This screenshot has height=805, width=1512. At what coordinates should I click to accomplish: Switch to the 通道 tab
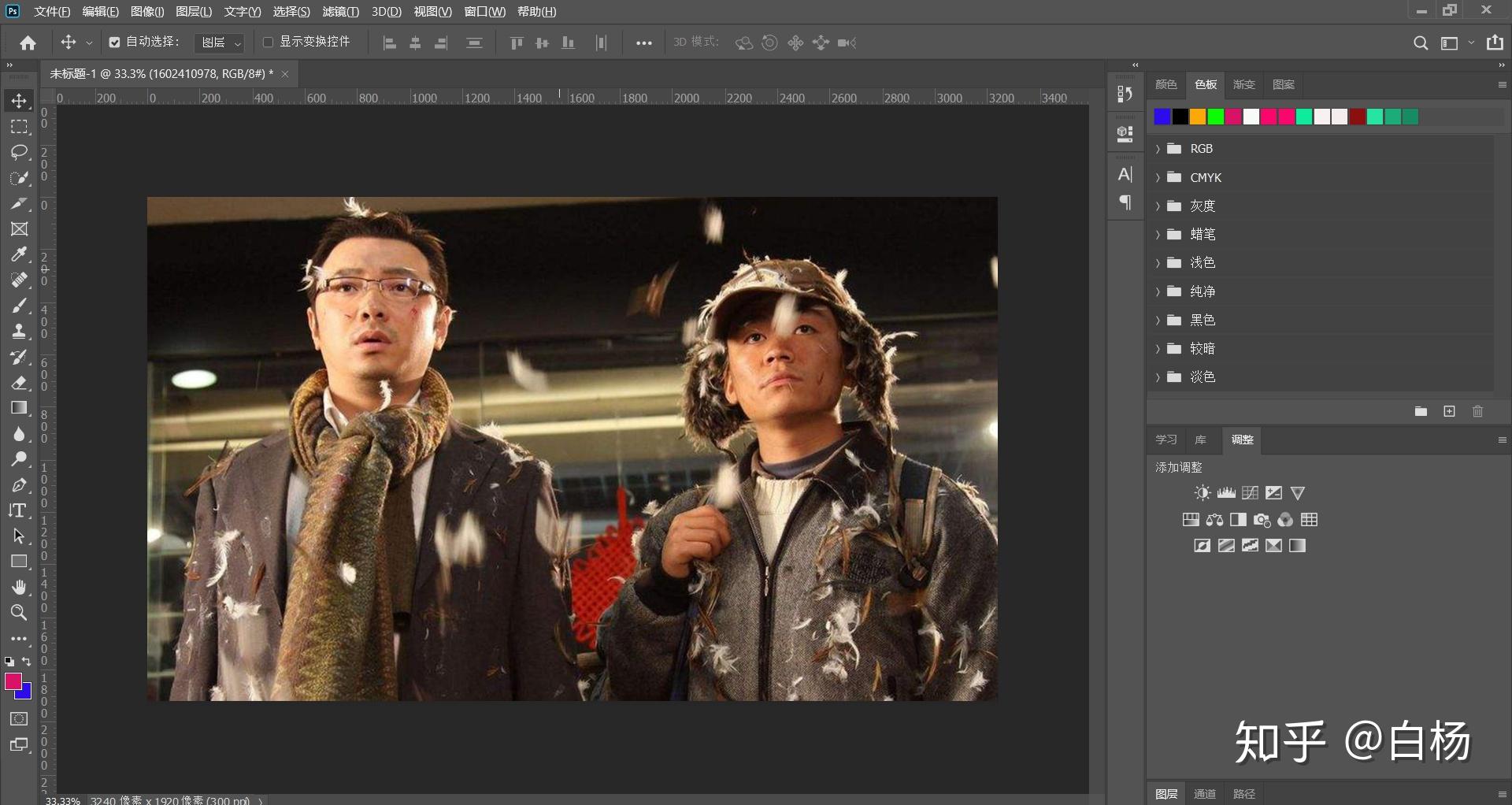click(1205, 794)
